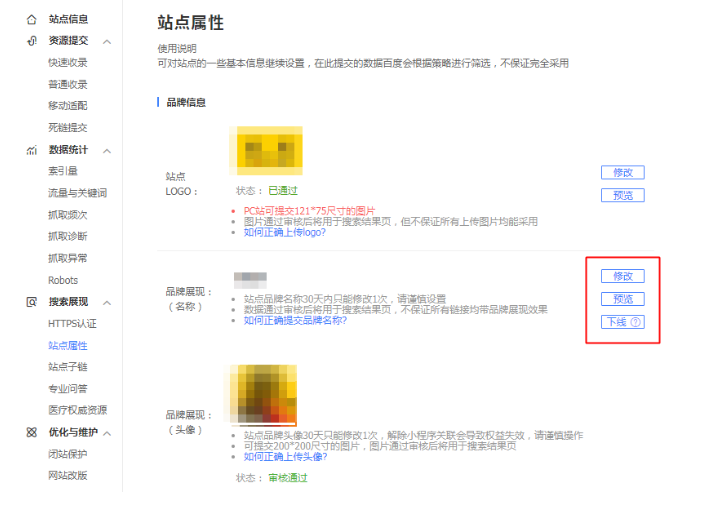Click the 搜索展现 magnifier icon
The height and width of the screenshot is (510, 727).
31,302
